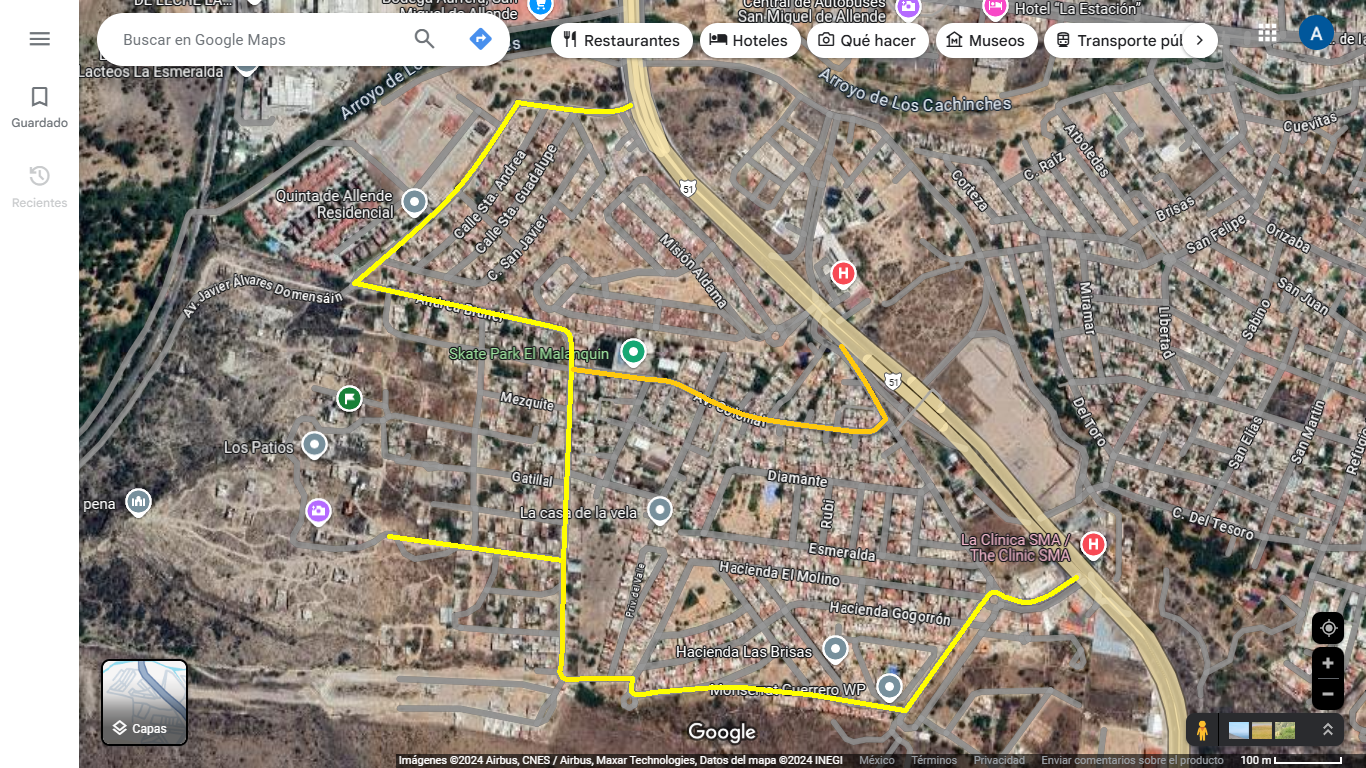Show more category chips arrow
This screenshot has height=768, width=1366.
(x=1199, y=40)
